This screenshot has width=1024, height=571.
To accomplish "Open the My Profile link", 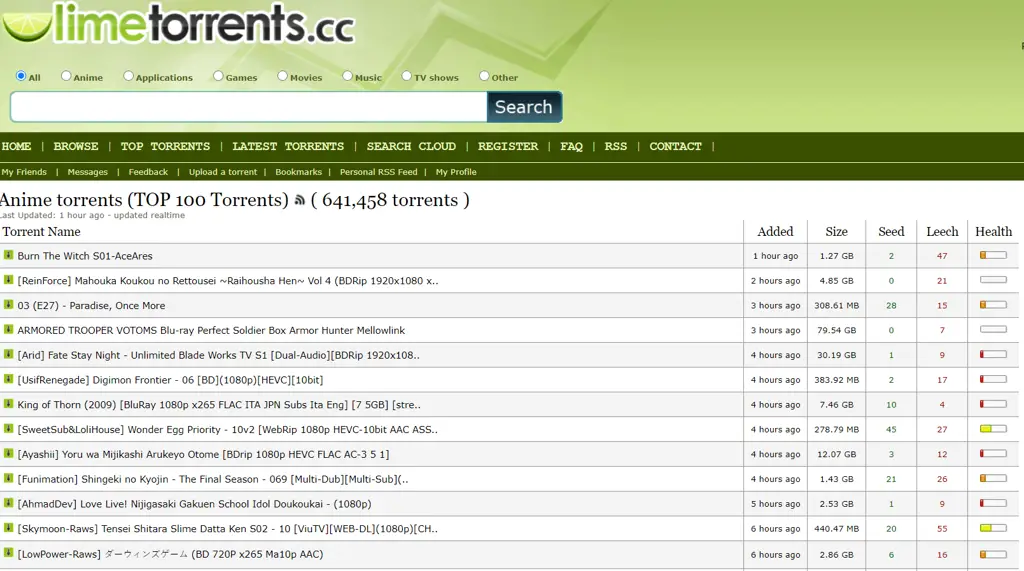I will pyautogui.click(x=456, y=172).
